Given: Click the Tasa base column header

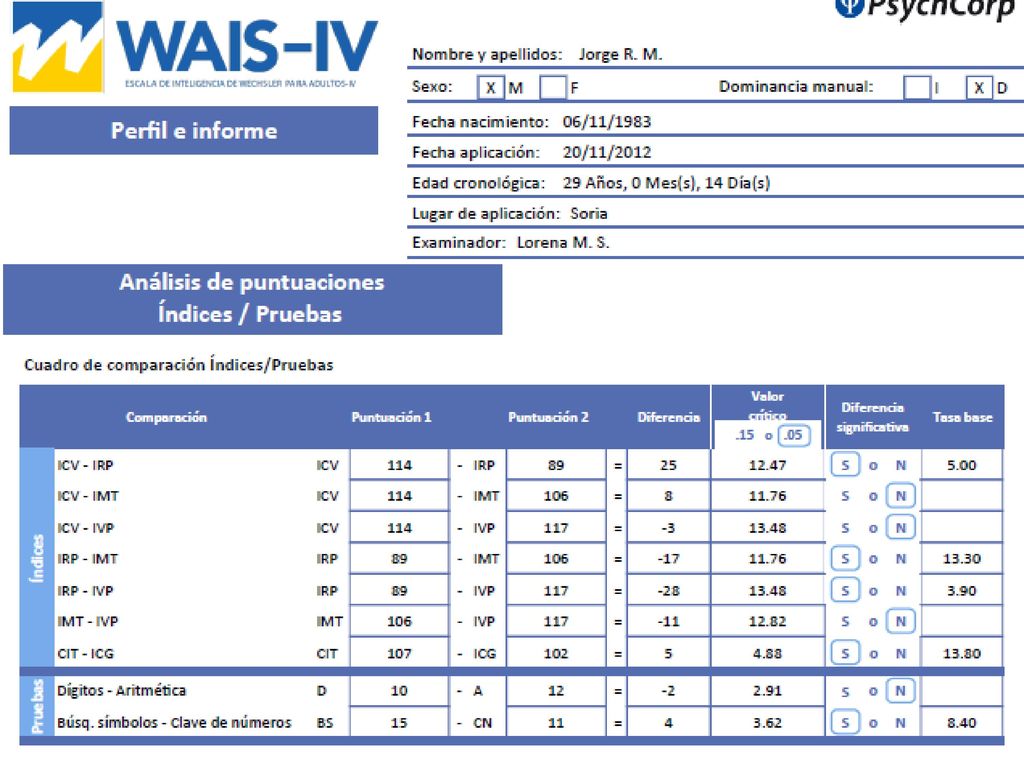Looking at the screenshot, I should click(x=963, y=417).
